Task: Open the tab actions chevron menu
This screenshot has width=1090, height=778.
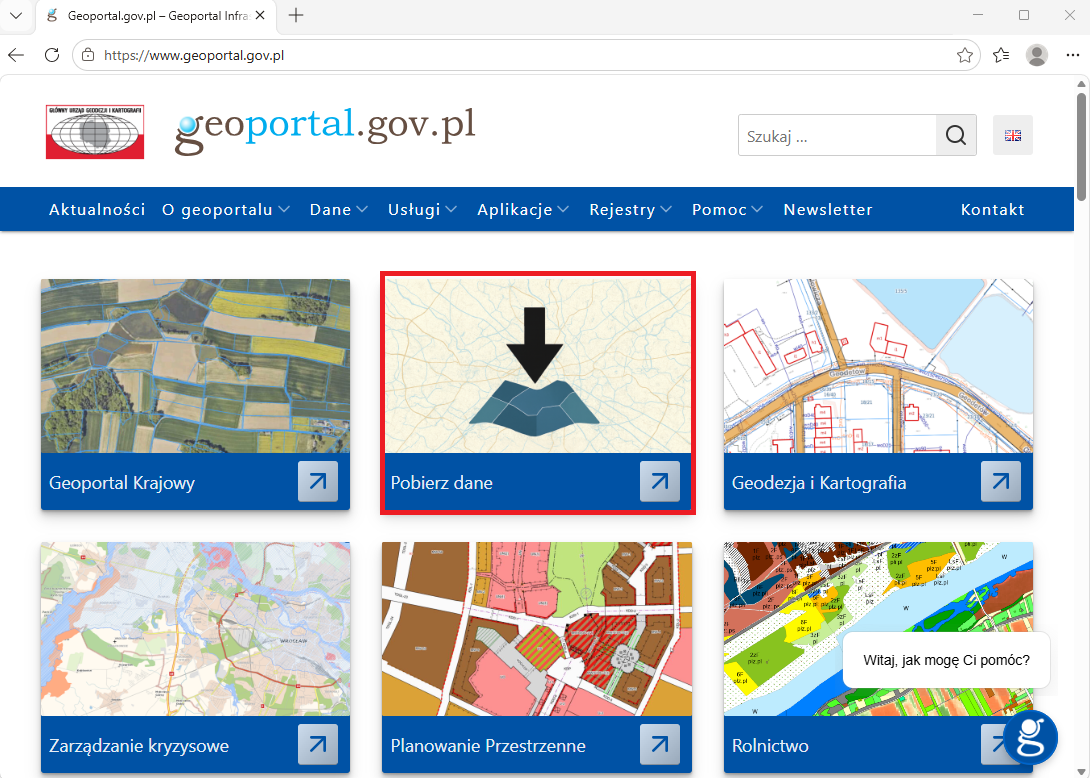Action: coord(16,15)
